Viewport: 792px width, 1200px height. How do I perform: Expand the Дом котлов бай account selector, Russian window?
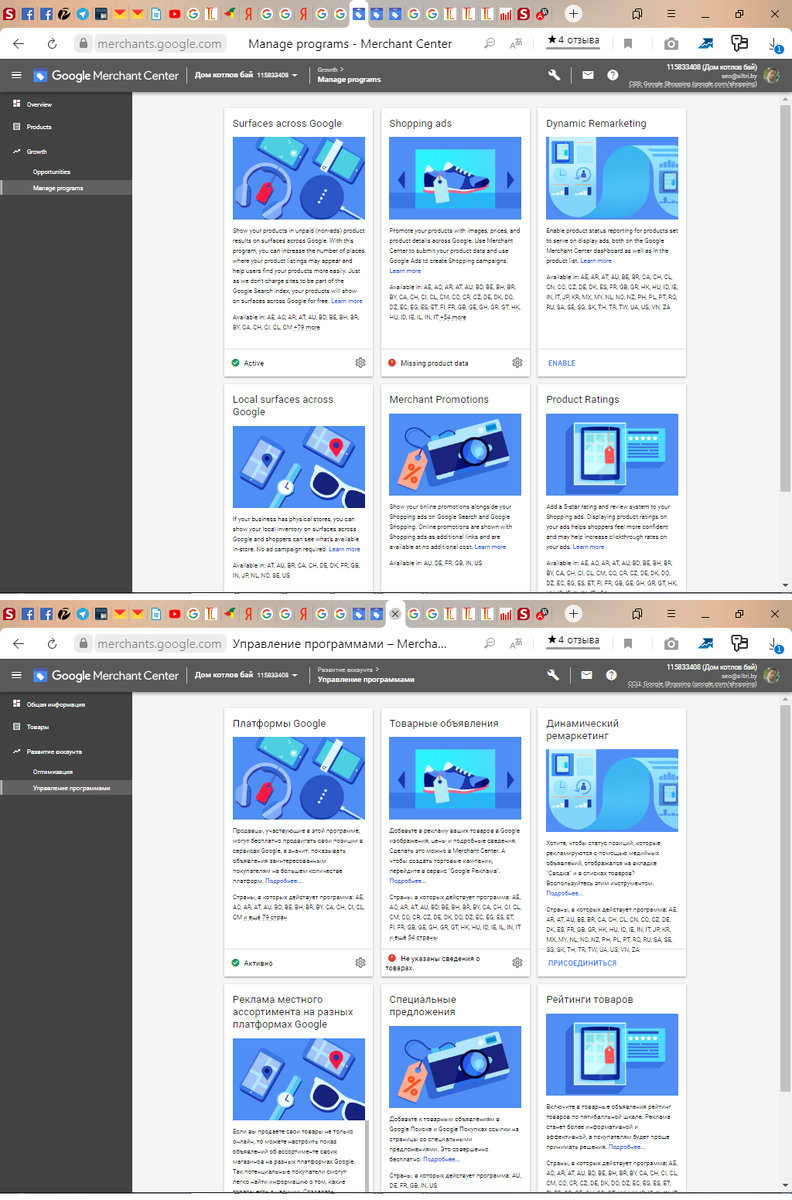pos(246,676)
